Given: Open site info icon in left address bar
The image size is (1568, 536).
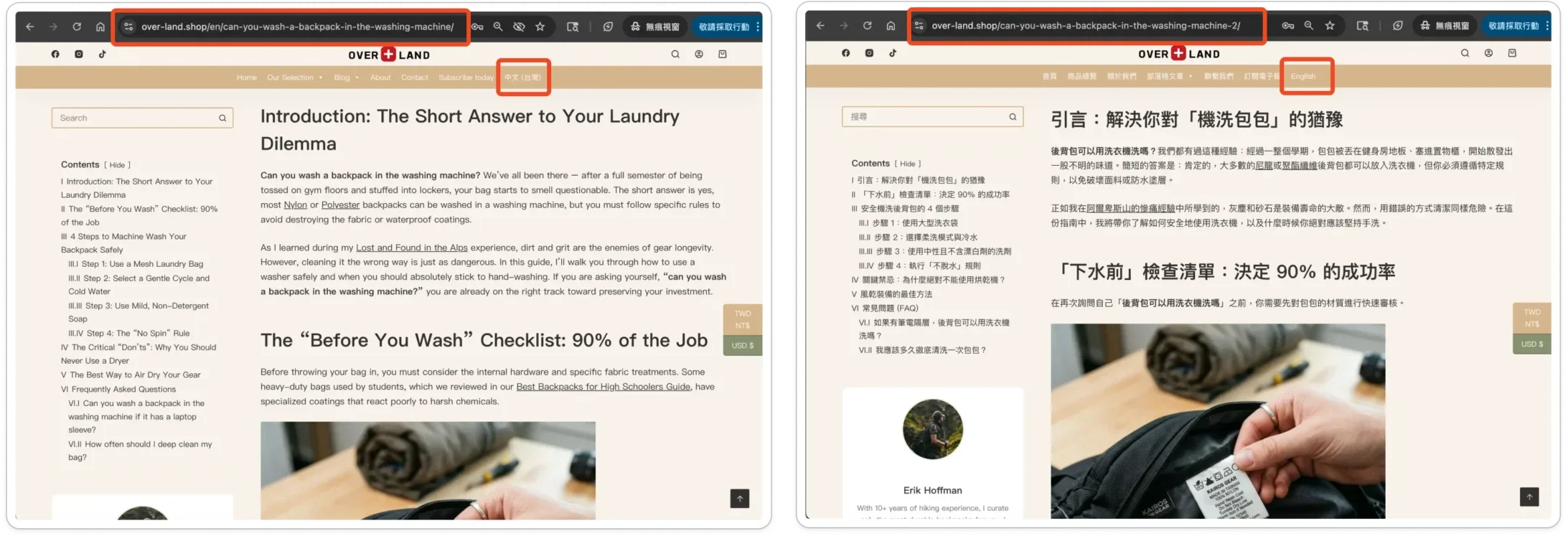Looking at the screenshot, I should pos(128,27).
